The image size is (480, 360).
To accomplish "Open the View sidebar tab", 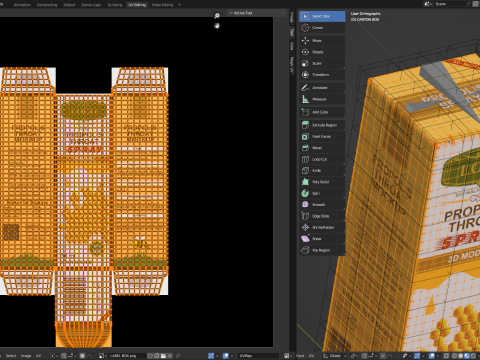I will click(x=292, y=46).
